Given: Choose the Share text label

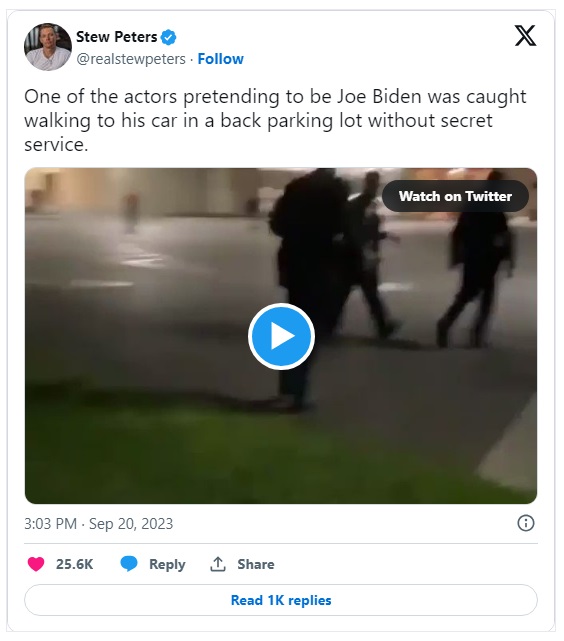Looking at the screenshot, I should click(256, 564).
